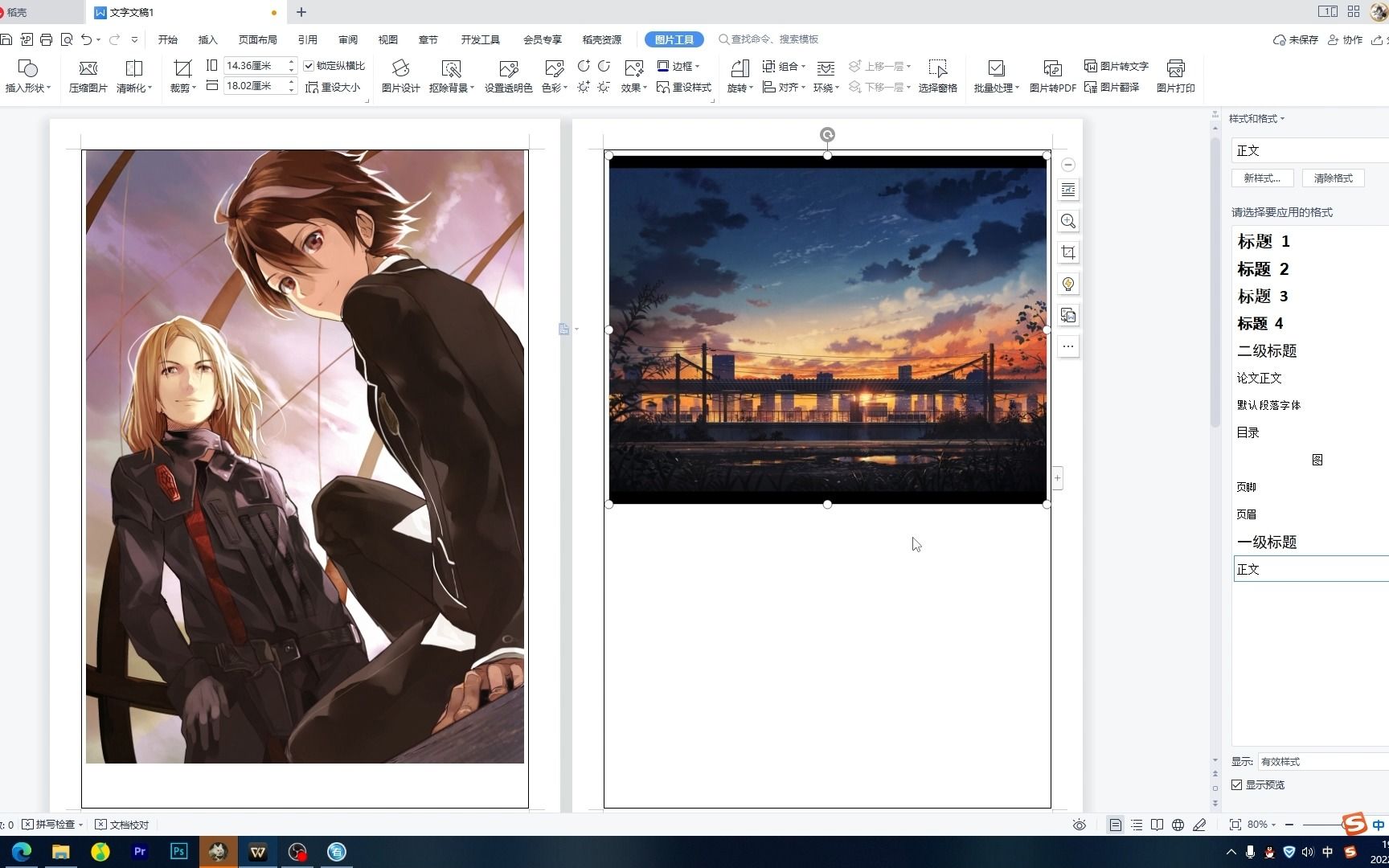
Task: Open the 视图 ribbon tab
Action: click(x=388, y=39)
